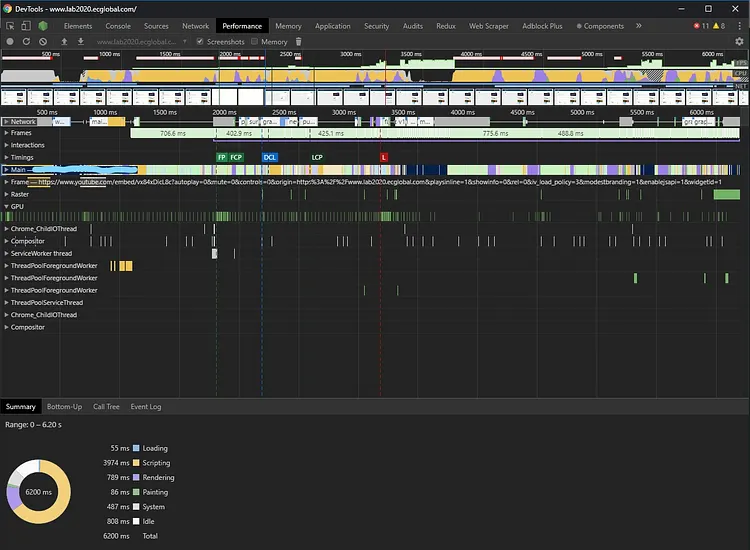Switch to the Console tab
Viewport: 750px width, 550px height.
[x=118, y=26]
